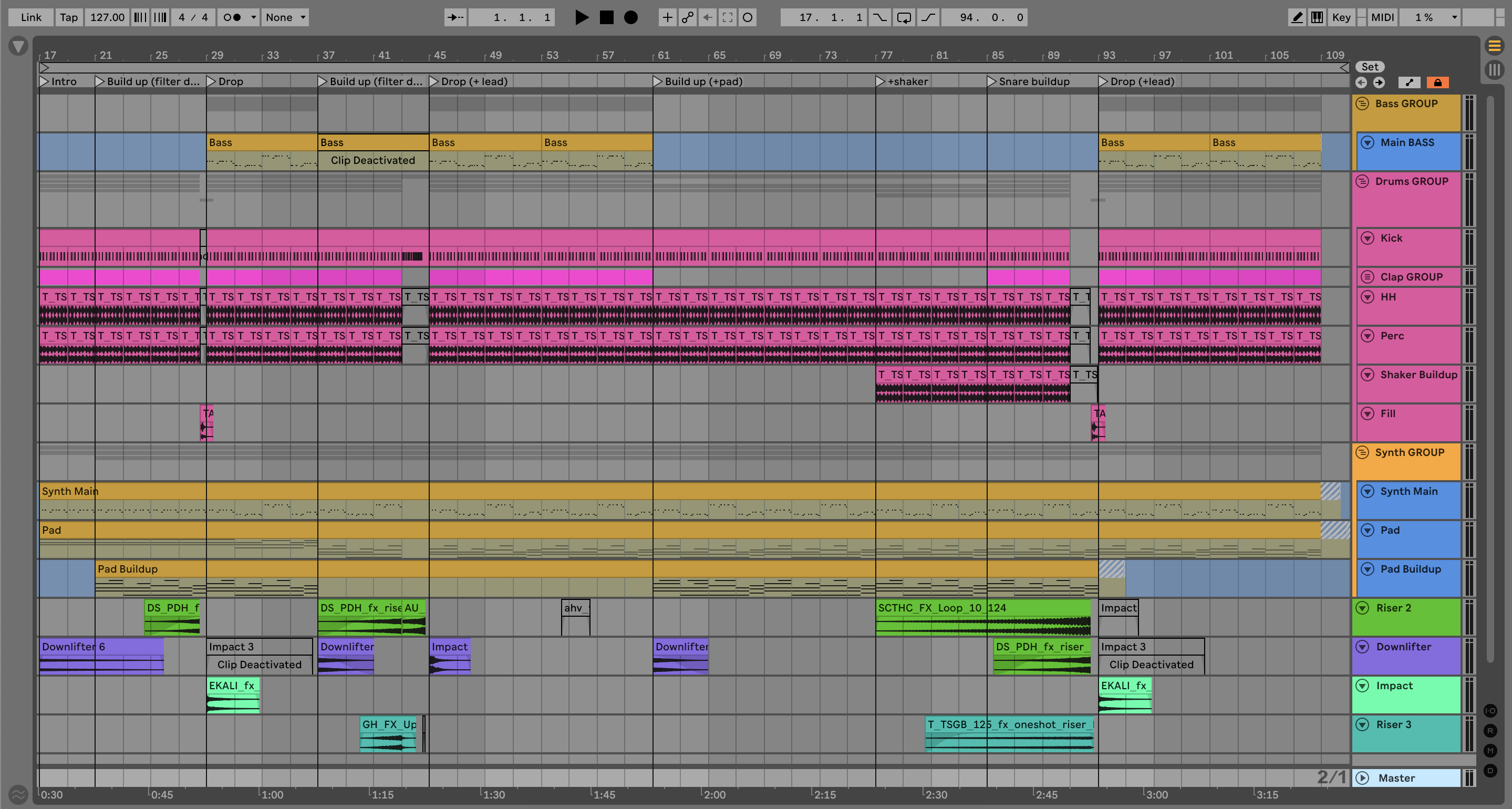Unfold the Kick track

pyautogui.click(x=1367, y=238)
